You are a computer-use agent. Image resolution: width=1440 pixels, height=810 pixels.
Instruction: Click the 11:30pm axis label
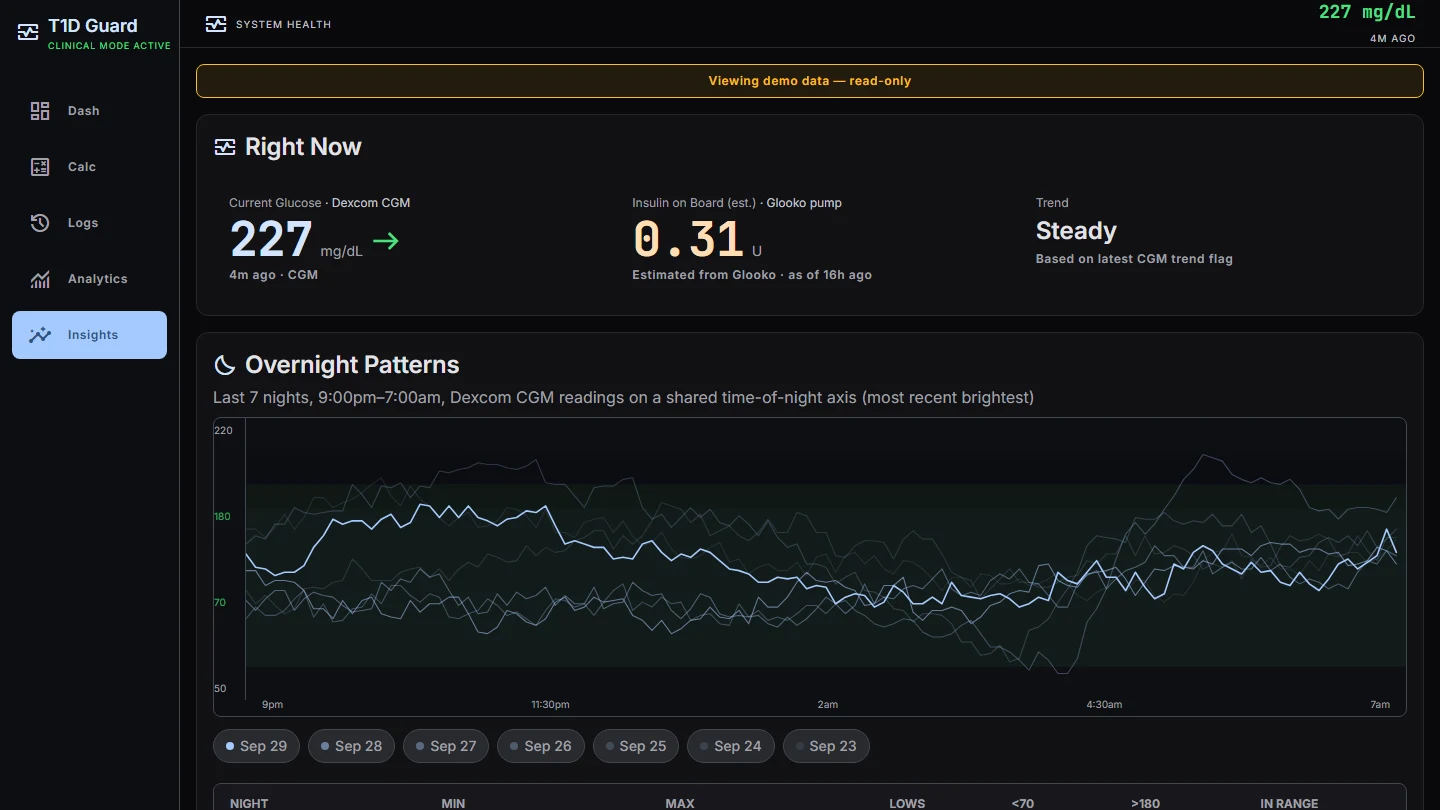550,705
